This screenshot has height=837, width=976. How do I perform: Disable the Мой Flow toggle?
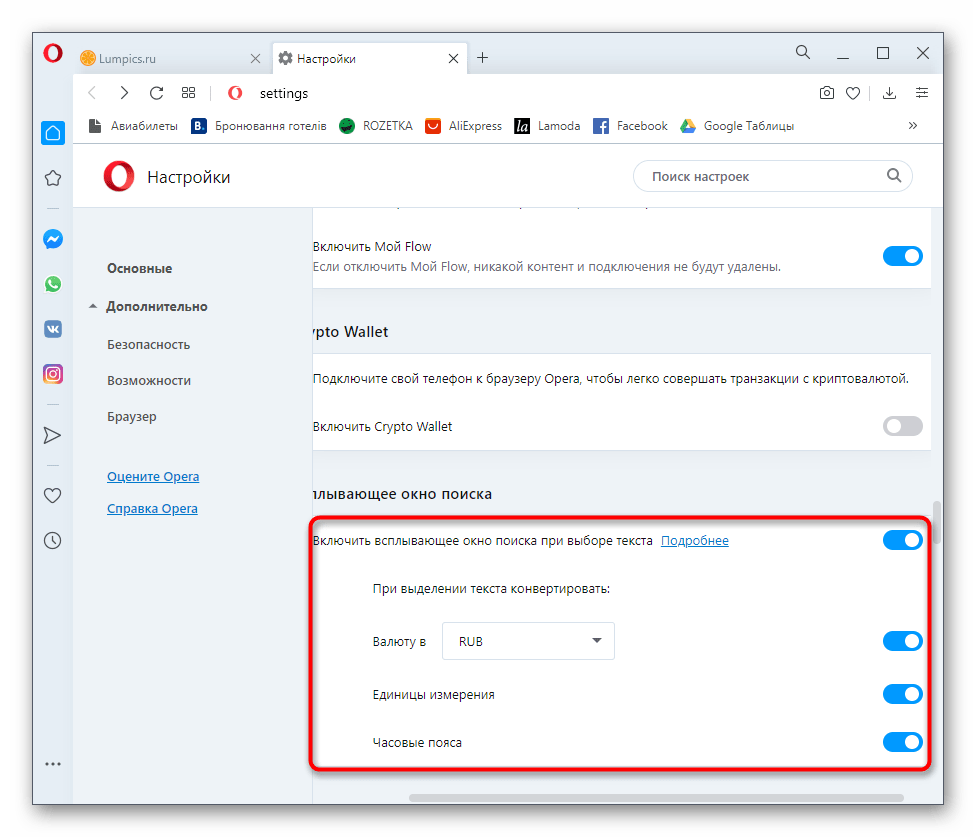(902, 256)
